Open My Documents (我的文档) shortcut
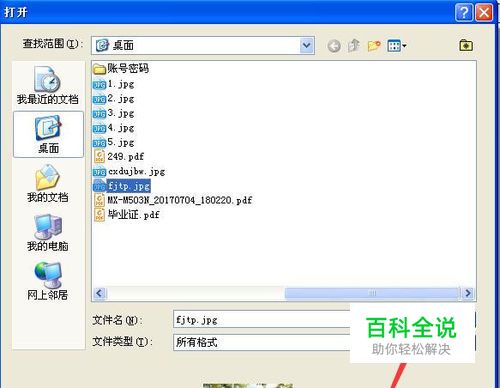Image resolution: width=500 pixels, height=388 pixels. click(x=48, y=183)
